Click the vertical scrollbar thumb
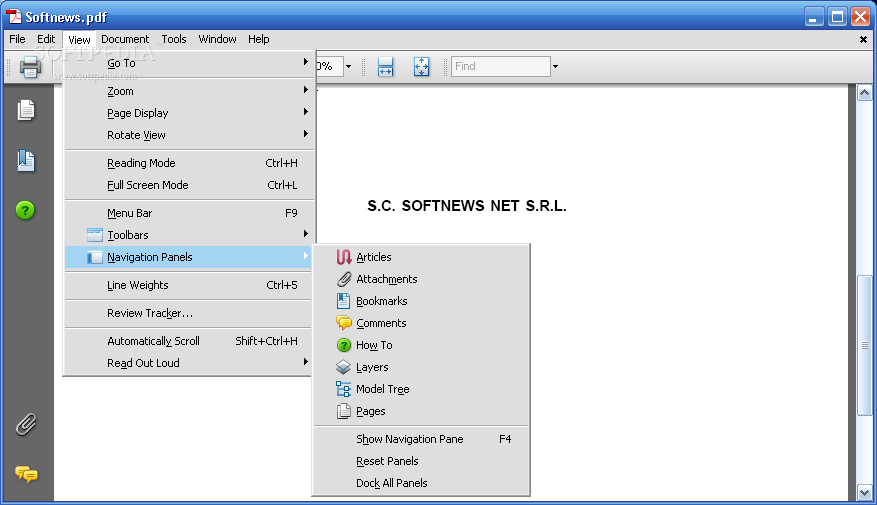The width and height of the screenshot is (877, 505). click(x=864, y=346)
